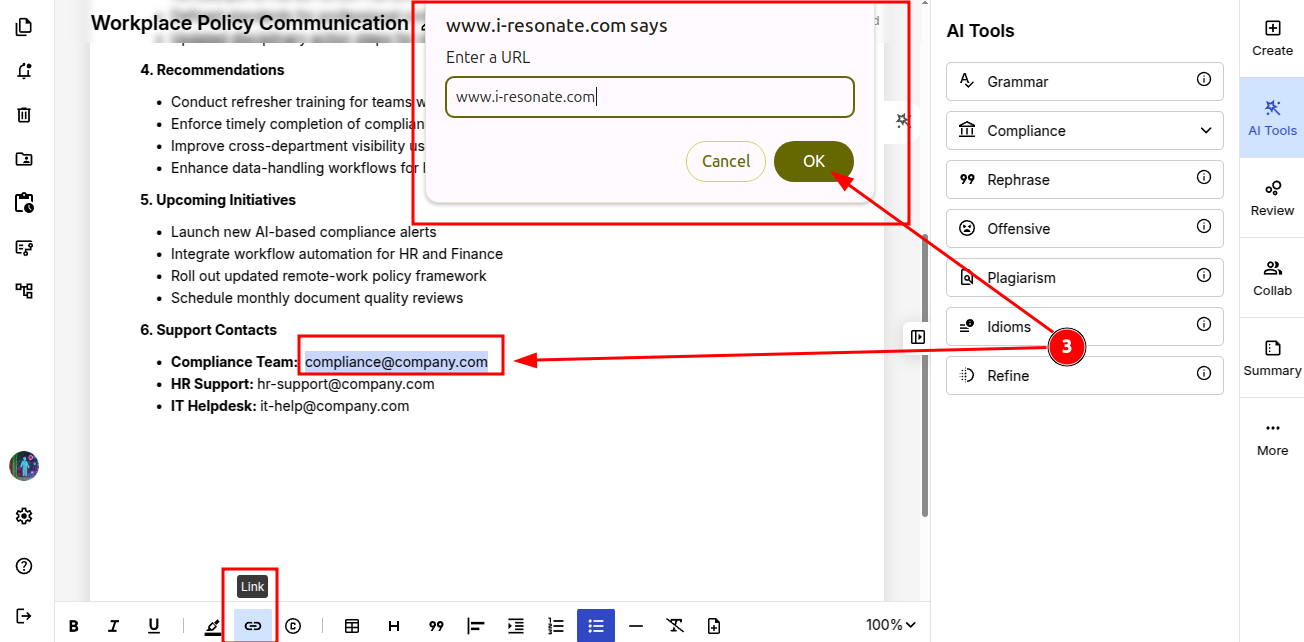Click the Link icon in toolbar

coord(253,626)
